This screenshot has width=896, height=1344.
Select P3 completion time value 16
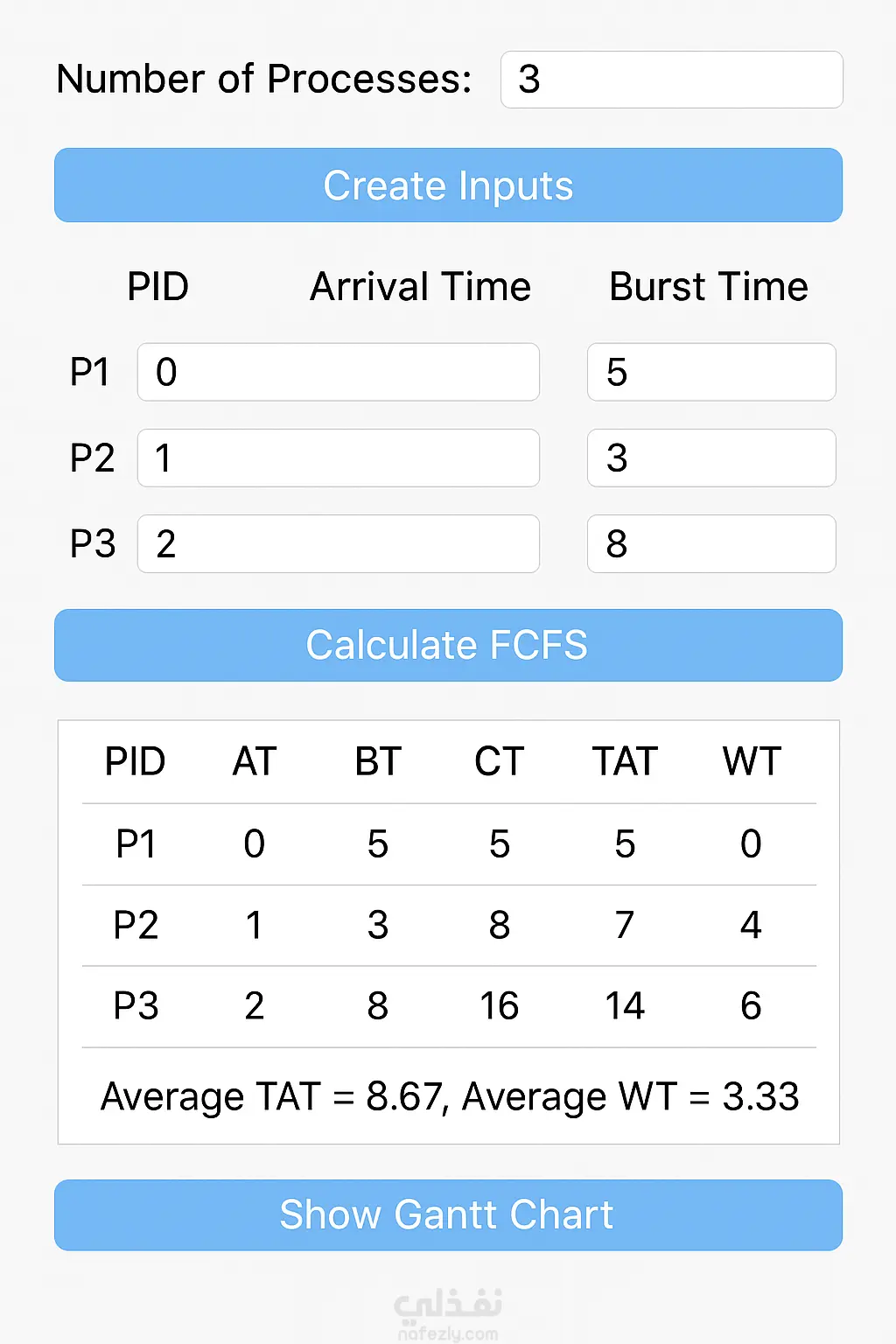coord(499,1006)
